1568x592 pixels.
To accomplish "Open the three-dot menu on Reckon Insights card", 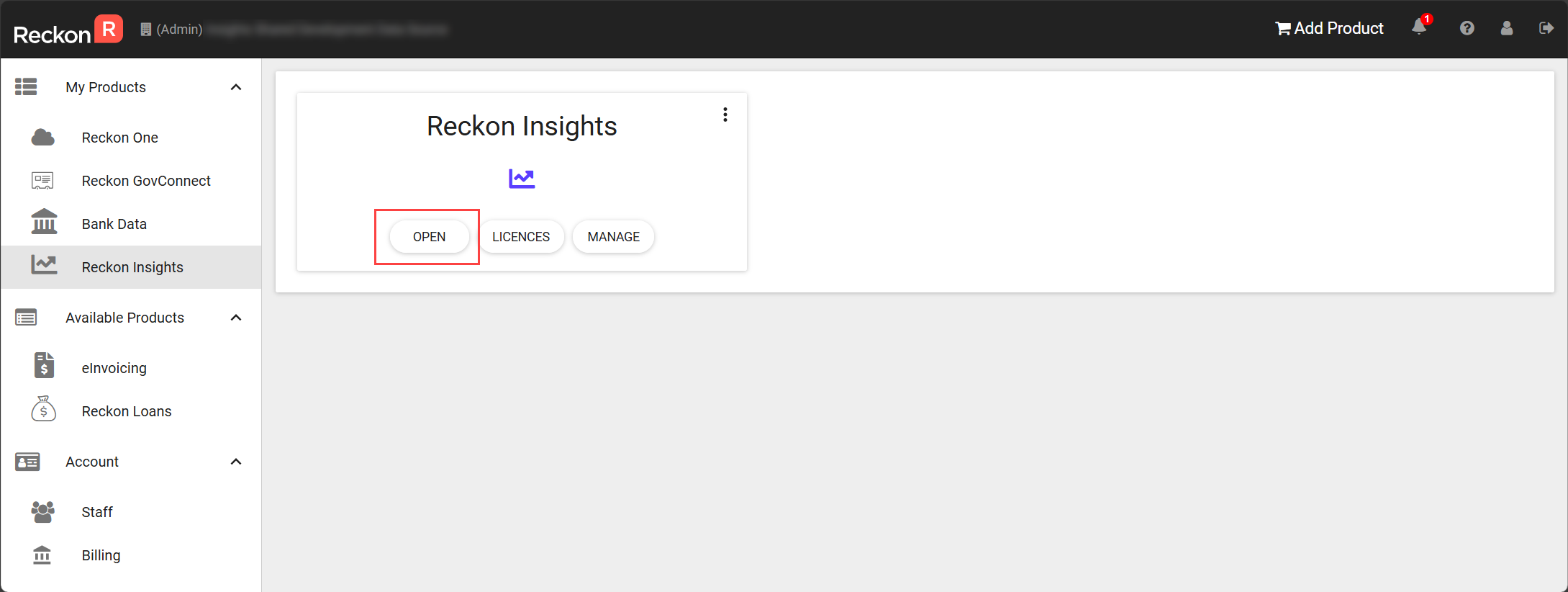I will [725, 115].
